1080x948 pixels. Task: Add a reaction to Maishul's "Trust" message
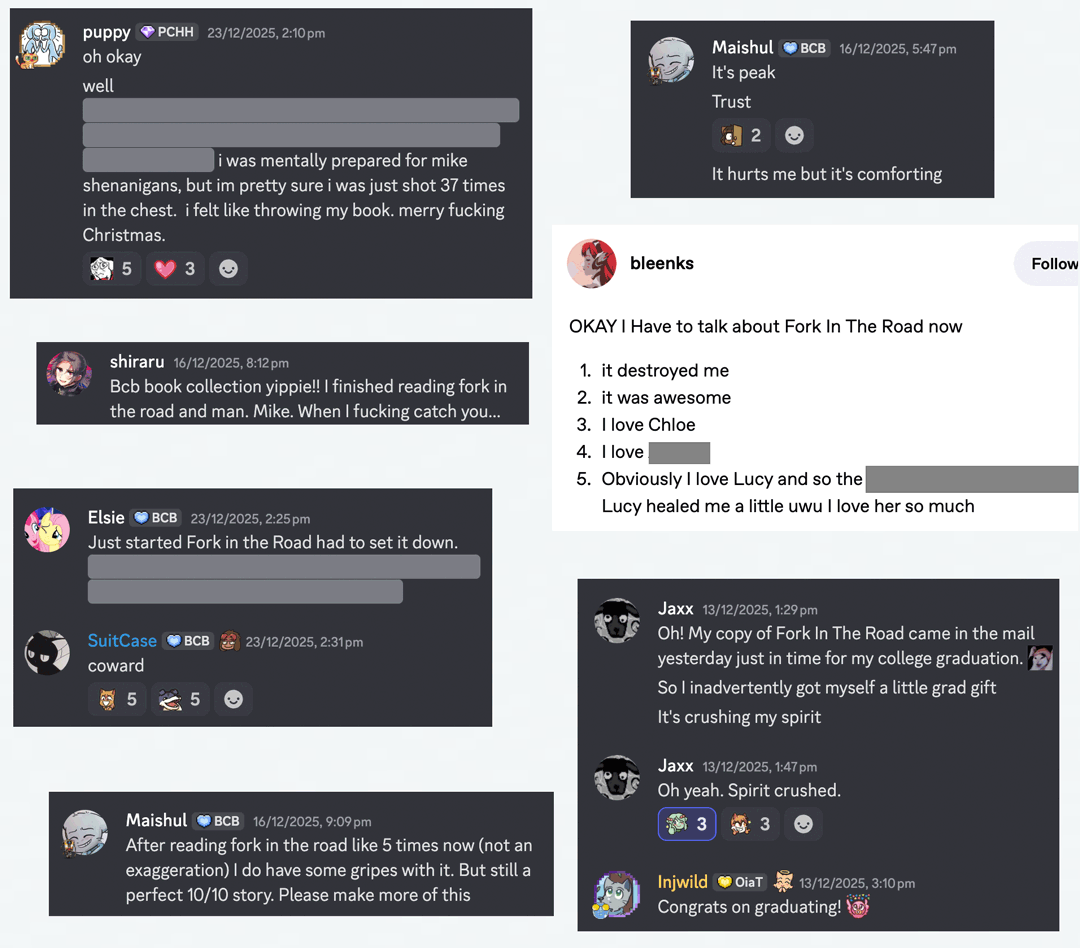pos(795,135)
